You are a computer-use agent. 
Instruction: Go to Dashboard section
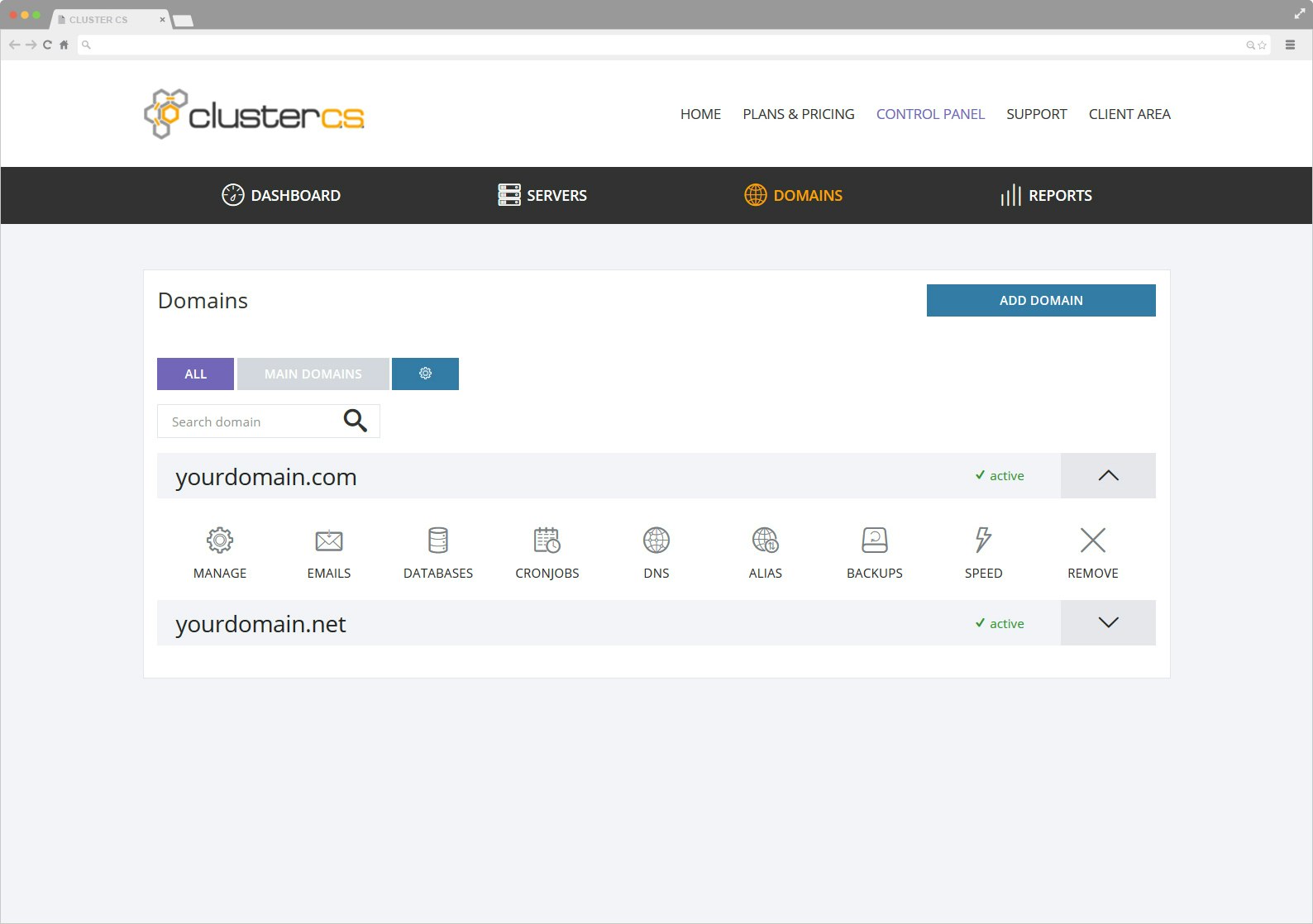tap(281, 195)
